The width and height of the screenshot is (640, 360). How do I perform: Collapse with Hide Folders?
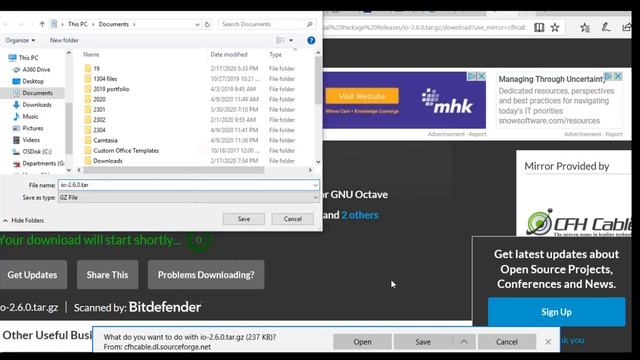pos(24,220)
